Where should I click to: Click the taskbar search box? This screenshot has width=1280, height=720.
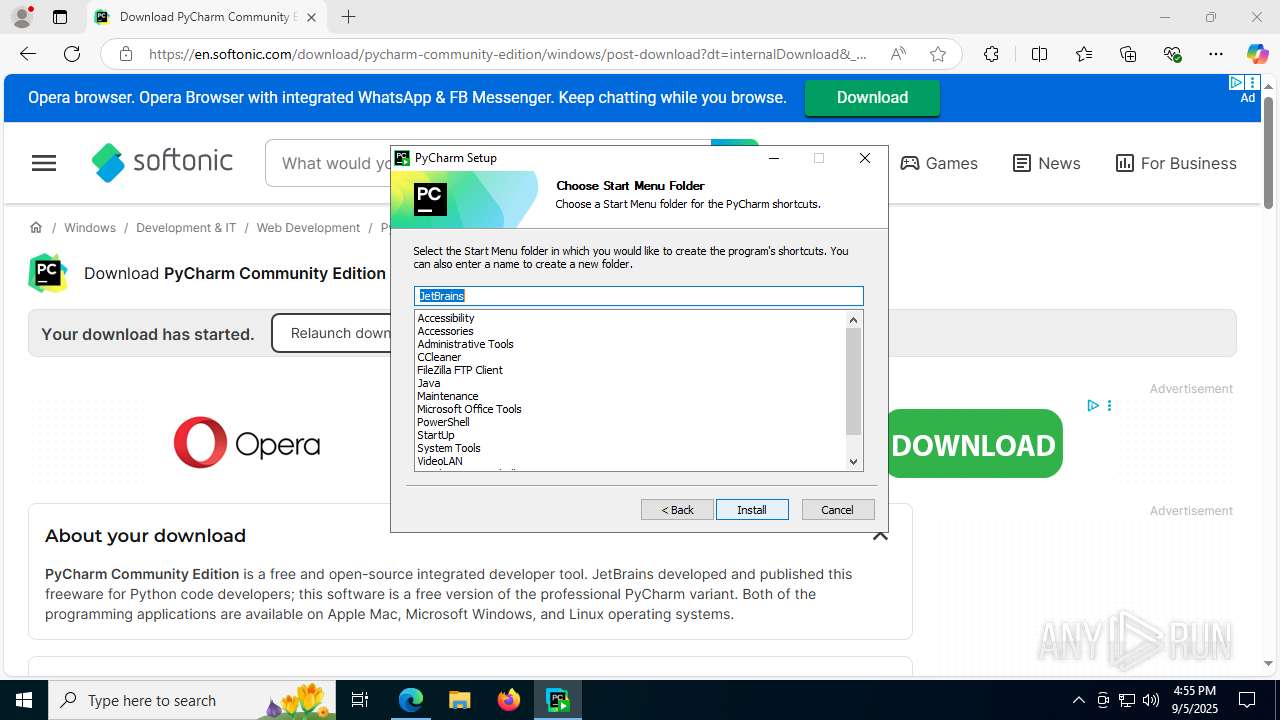193,700
